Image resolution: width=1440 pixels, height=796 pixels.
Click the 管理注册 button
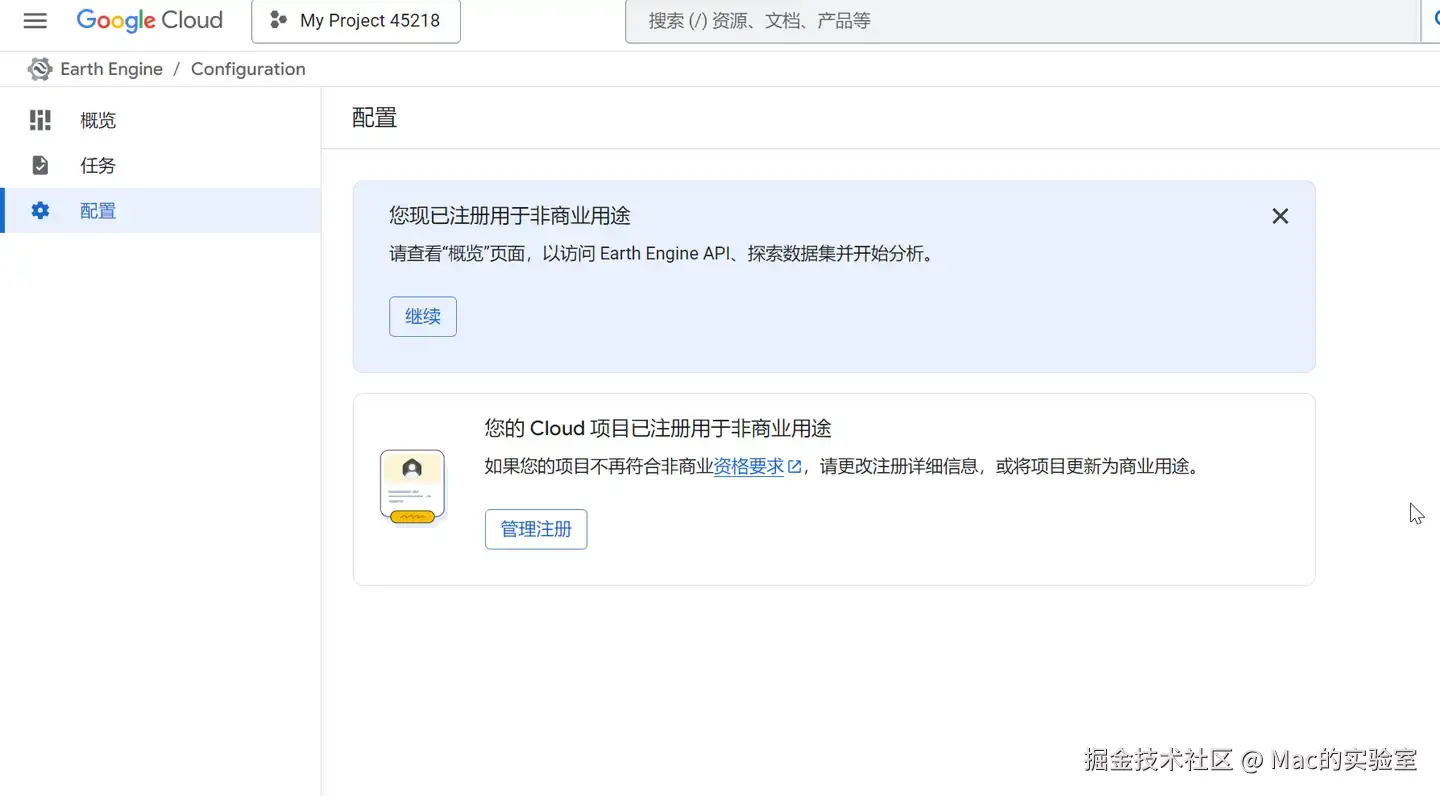pyautogui.click(x=536, y=530)
